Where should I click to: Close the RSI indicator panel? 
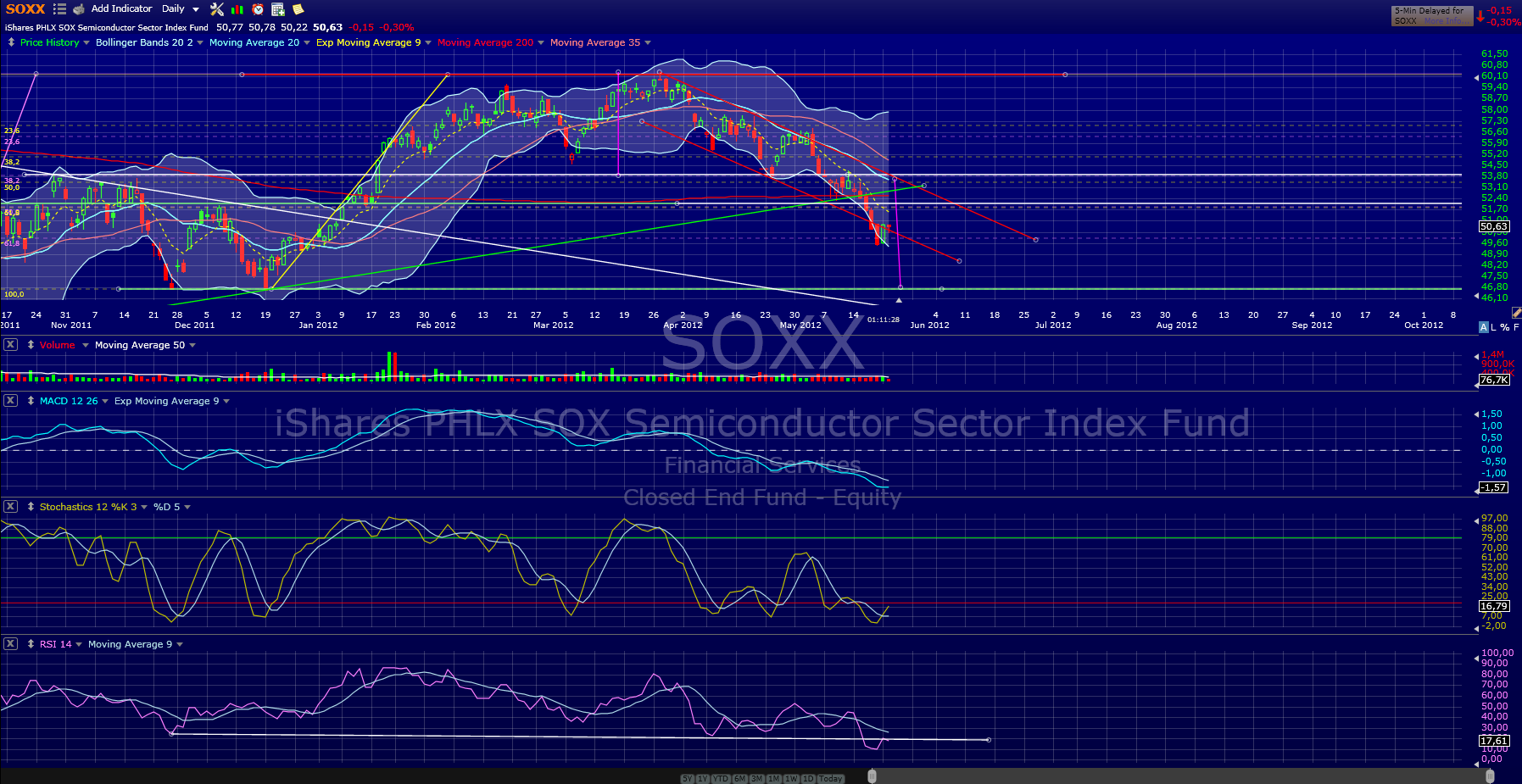pos(10,644)
